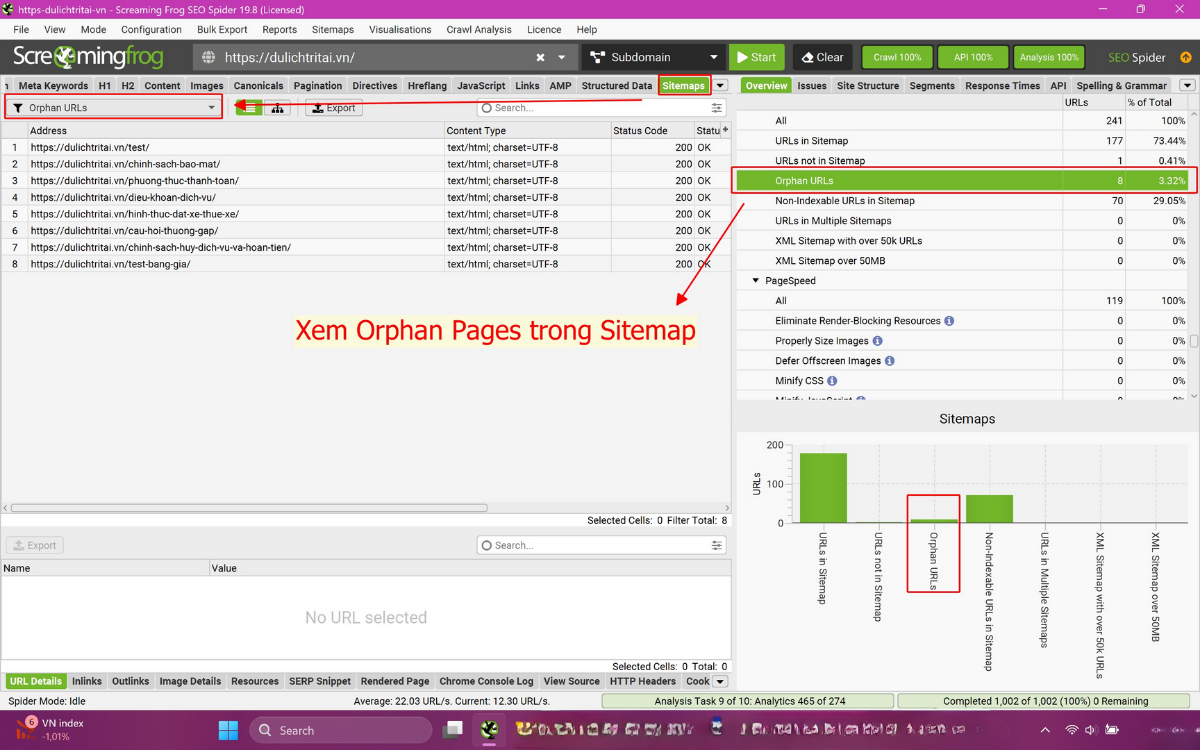Open the Subdomain crawl scope dropdown
The width and height of the screenshot is (1200, 750).
[x=653, y=57]
